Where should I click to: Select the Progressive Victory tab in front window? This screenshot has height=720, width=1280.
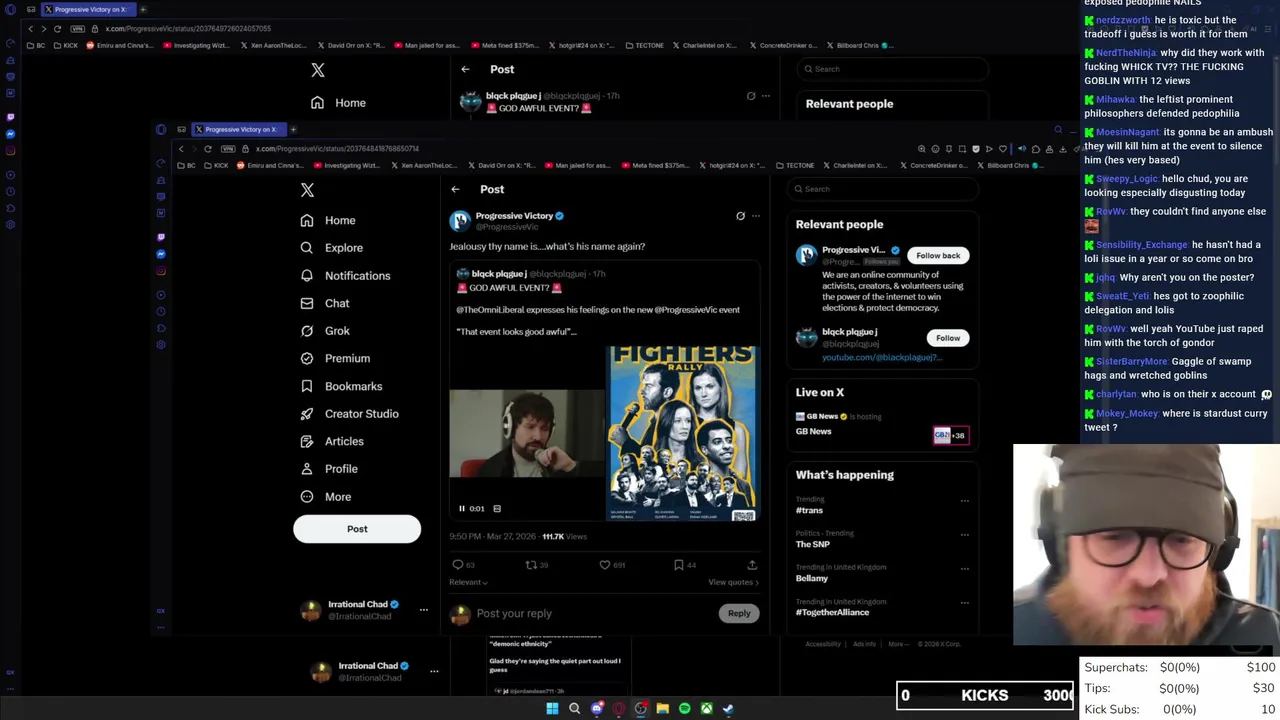pos(237,129)
